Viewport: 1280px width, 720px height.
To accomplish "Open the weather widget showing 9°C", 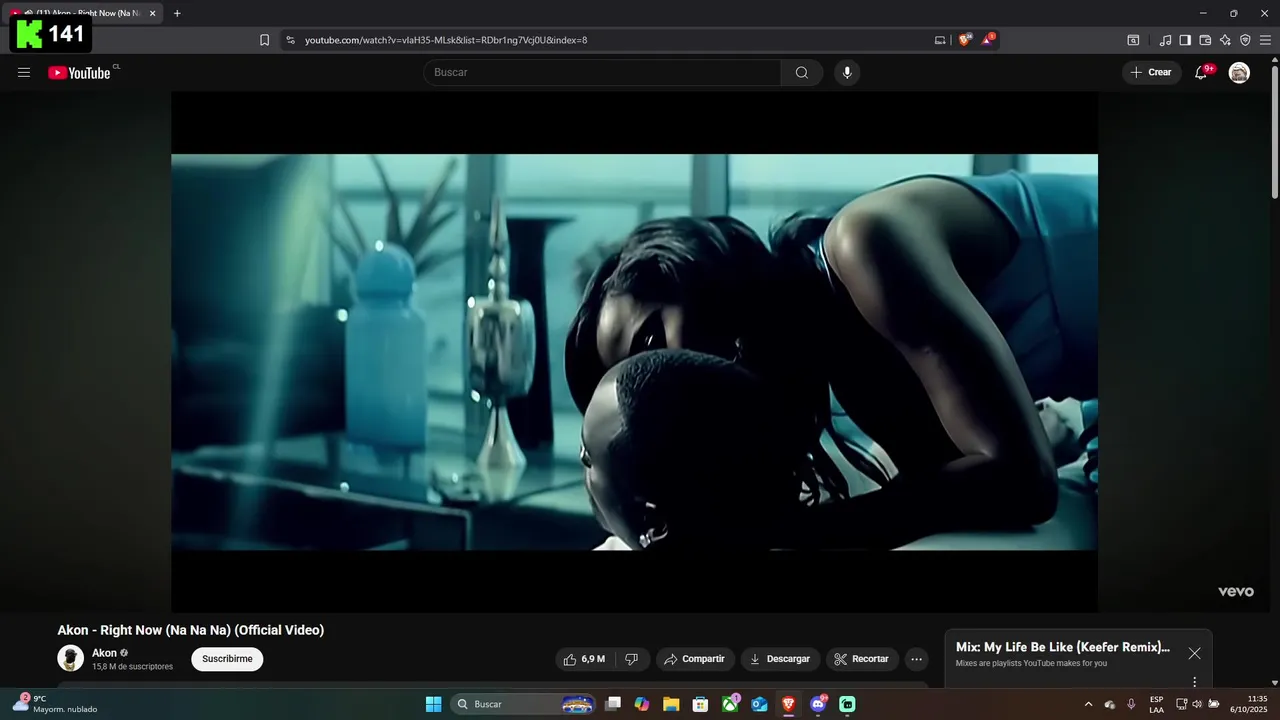I will [x=55, y=704].
